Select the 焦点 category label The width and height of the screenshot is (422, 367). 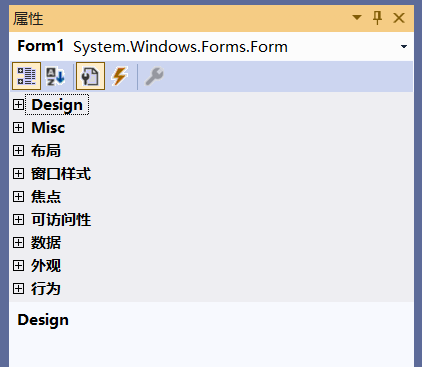click(x=46, y=197)
